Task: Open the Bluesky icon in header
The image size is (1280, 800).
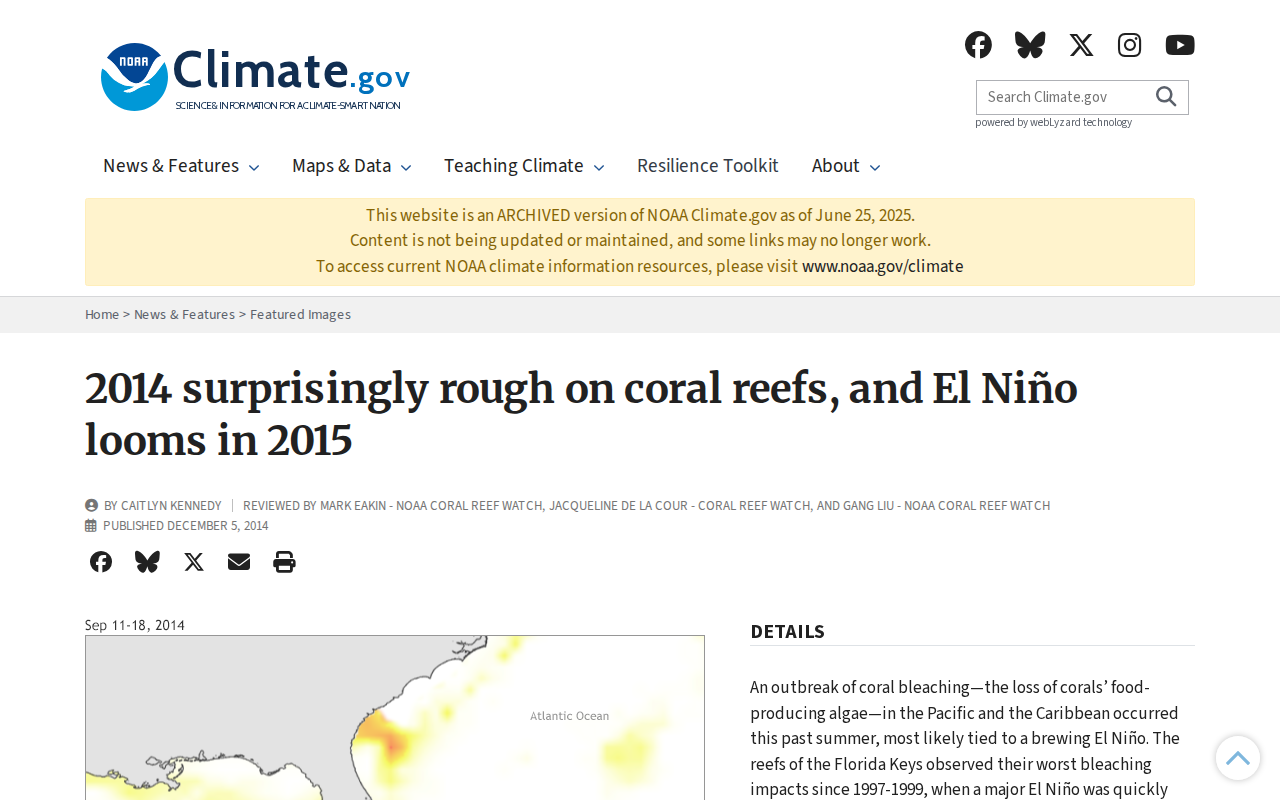Action: point(1030,45)
